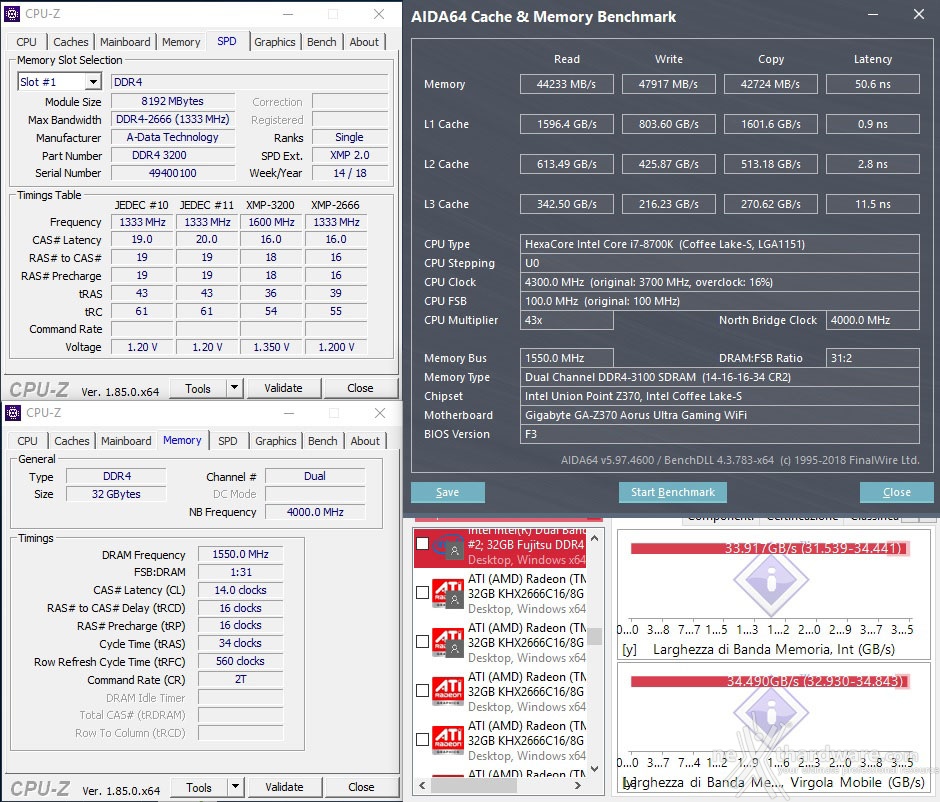Click the Row Refresh Cycle Time value 560 clocks

click(240, 661)
